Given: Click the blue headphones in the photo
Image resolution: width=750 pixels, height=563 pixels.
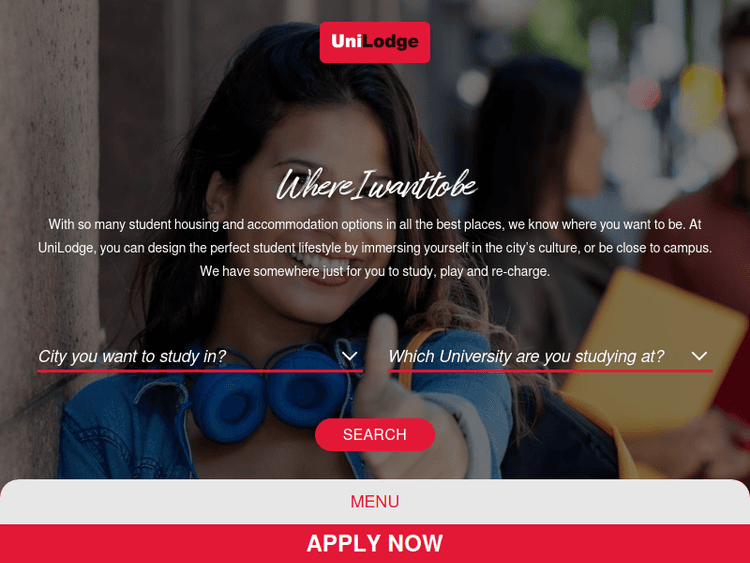Looking at the screenshot, I should coord(270,390).
